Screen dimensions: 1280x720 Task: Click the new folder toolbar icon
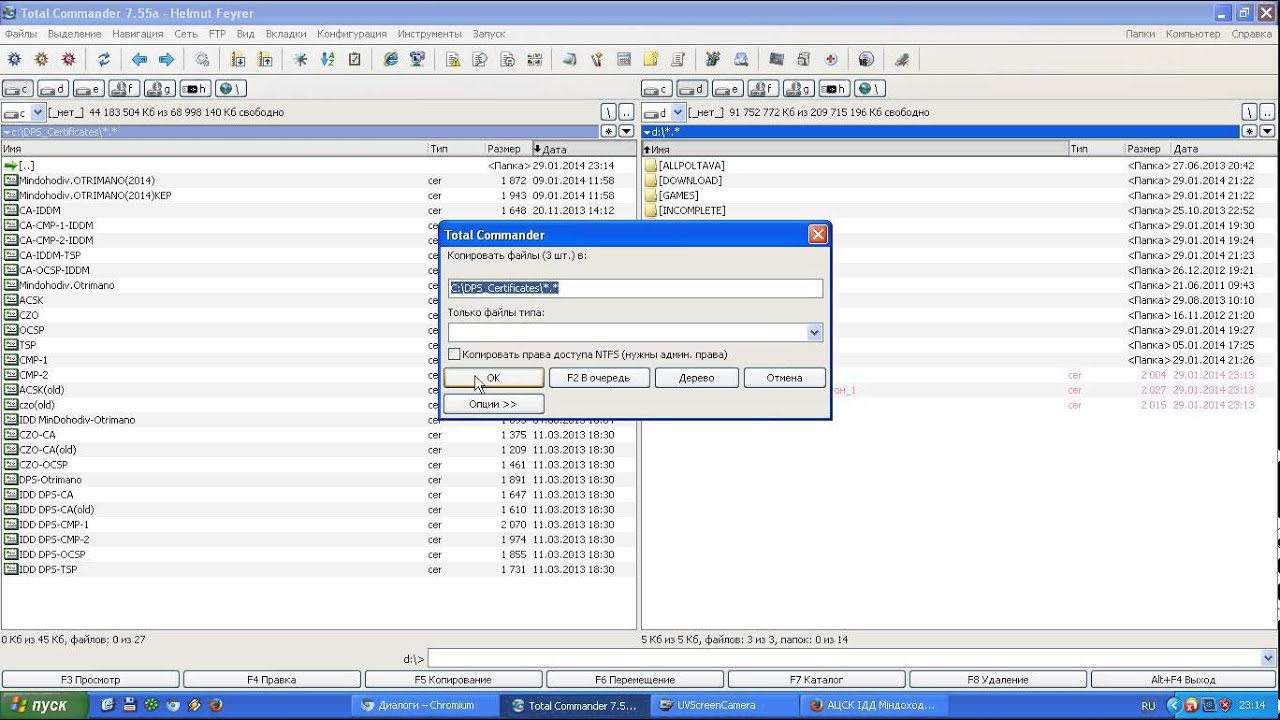(x=650, y=59)
